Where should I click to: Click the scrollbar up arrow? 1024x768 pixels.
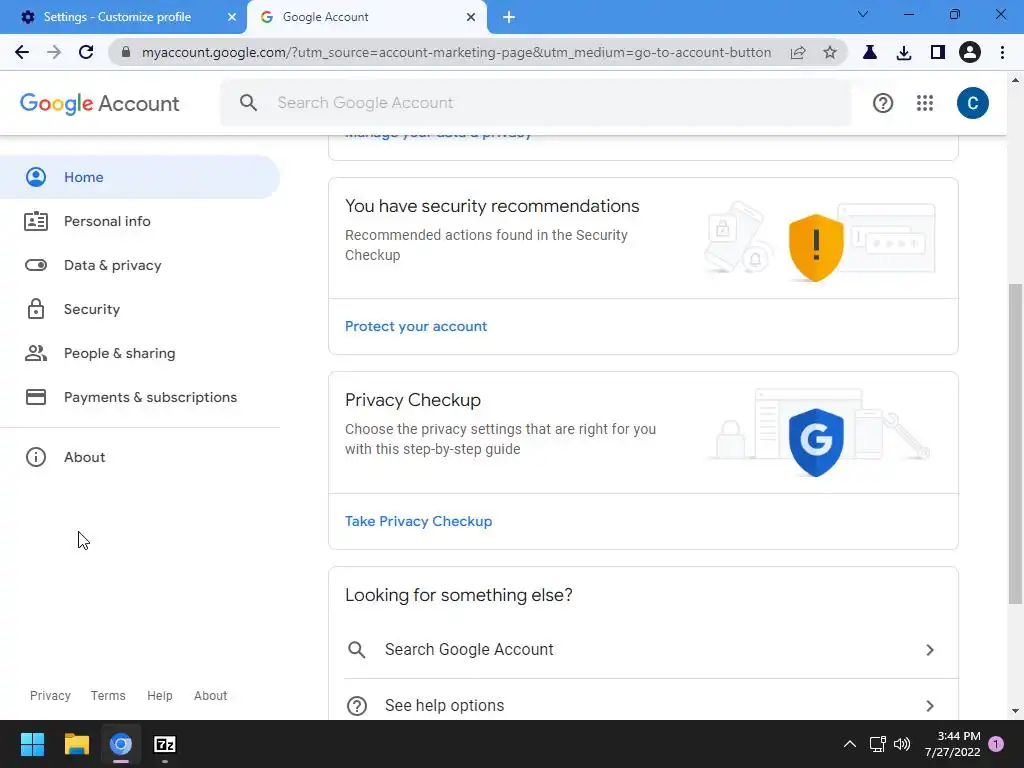pyautogui.click(x=1015, y=80)
